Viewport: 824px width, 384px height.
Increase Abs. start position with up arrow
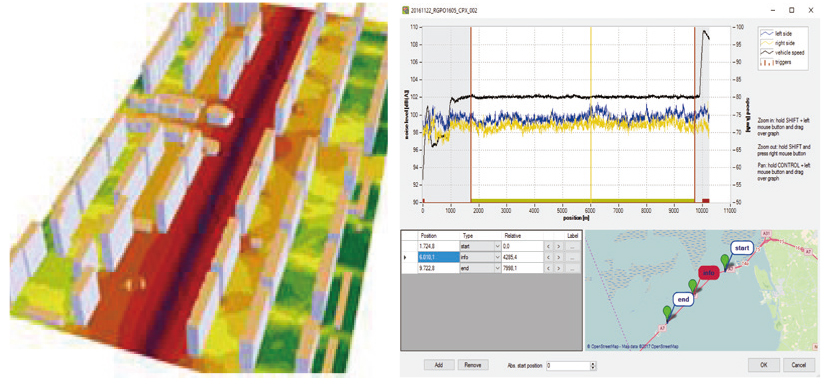[x=594, y=363]
